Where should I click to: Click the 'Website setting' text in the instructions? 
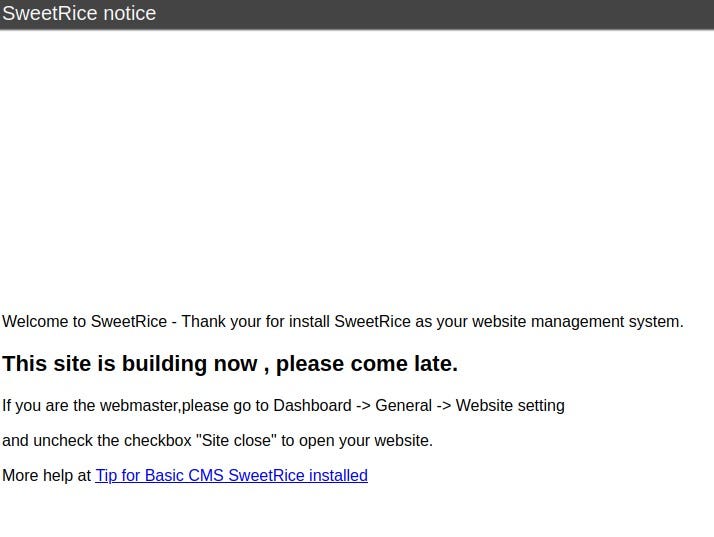point(510,406)
